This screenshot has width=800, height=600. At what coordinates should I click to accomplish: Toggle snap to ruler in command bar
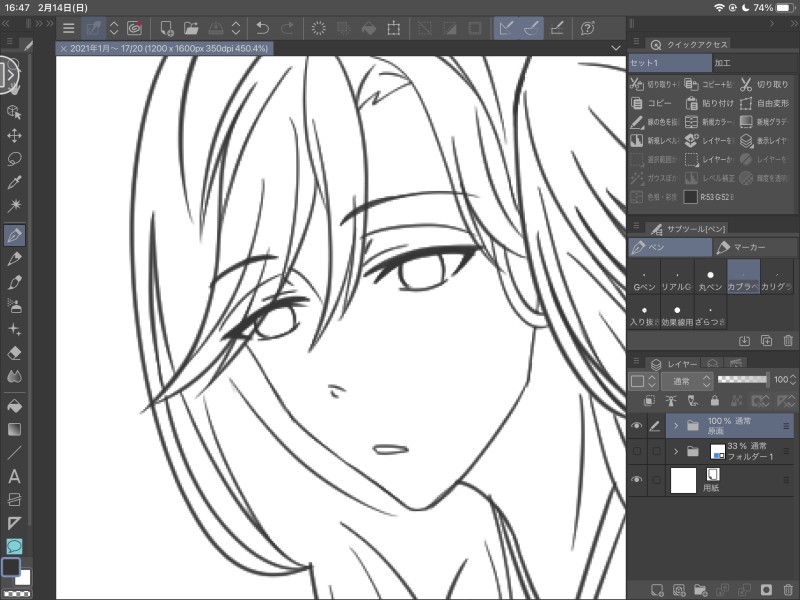tap(506, 28)
